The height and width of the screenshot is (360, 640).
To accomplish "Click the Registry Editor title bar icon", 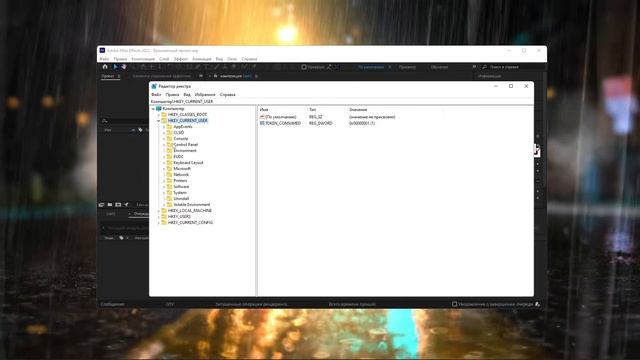I will coord(154,86).
